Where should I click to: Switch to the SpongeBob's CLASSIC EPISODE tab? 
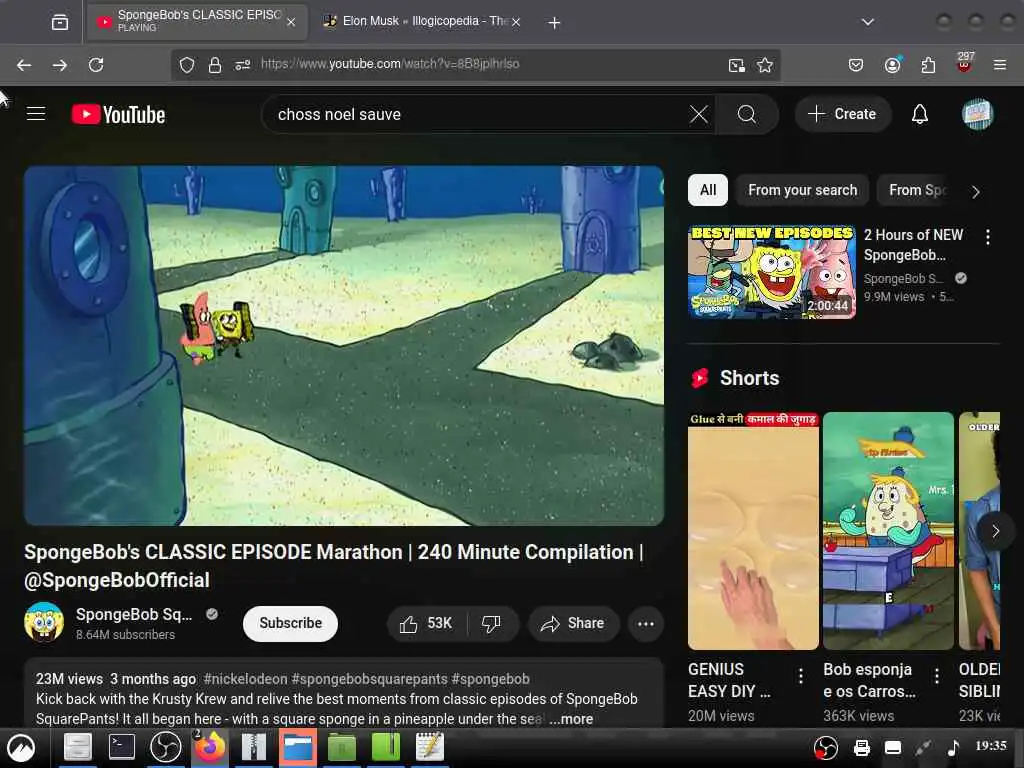pyautogui.click(x=197, y=22)
